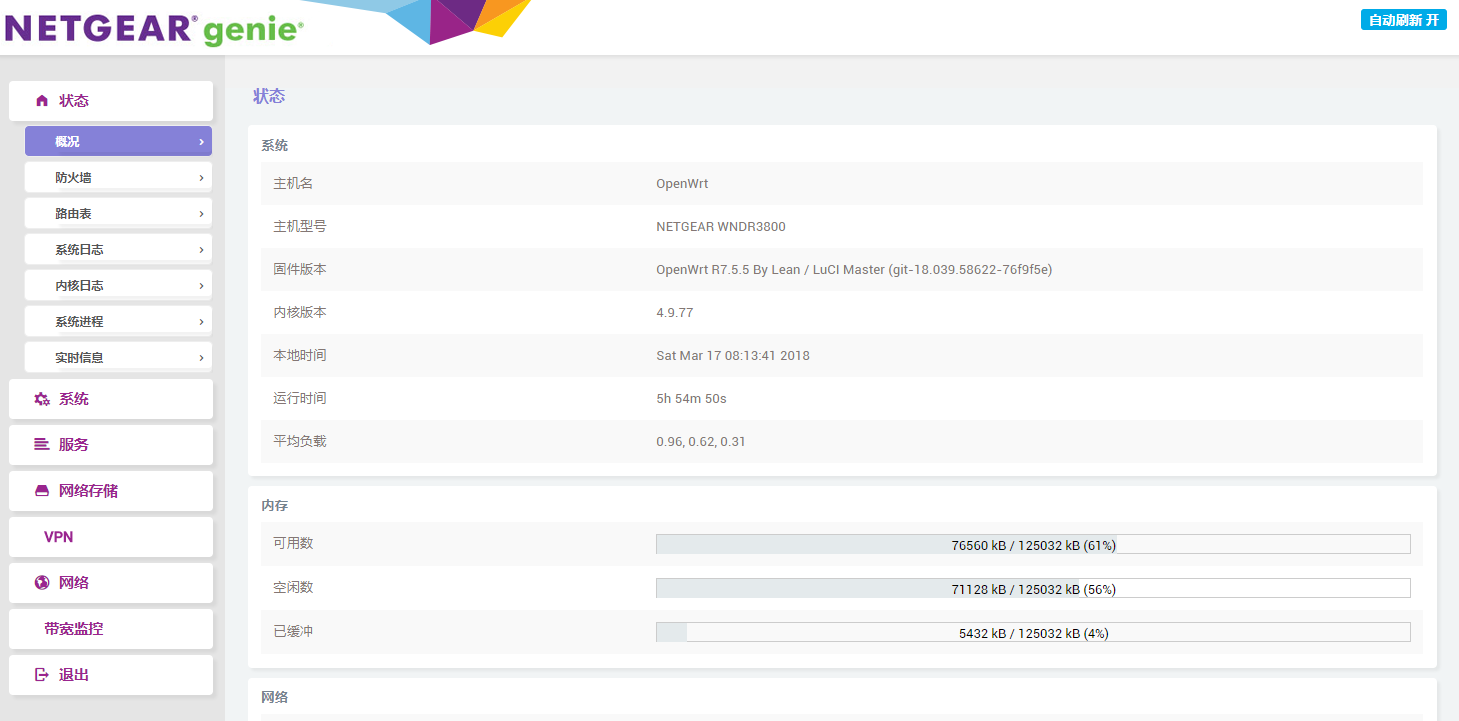The image size is (1459, 721).
Task: Click the uptime value 5h 54m 50s
Action: coord(691,399)
